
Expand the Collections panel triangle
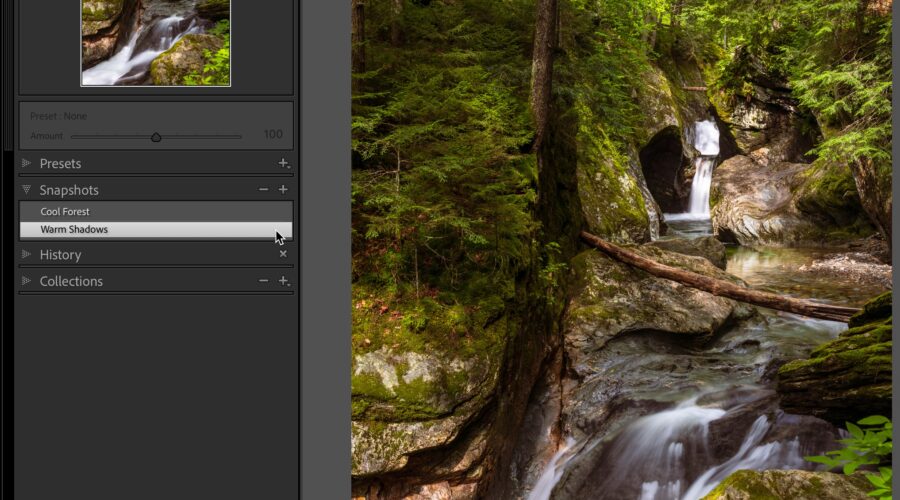point(27,281)
